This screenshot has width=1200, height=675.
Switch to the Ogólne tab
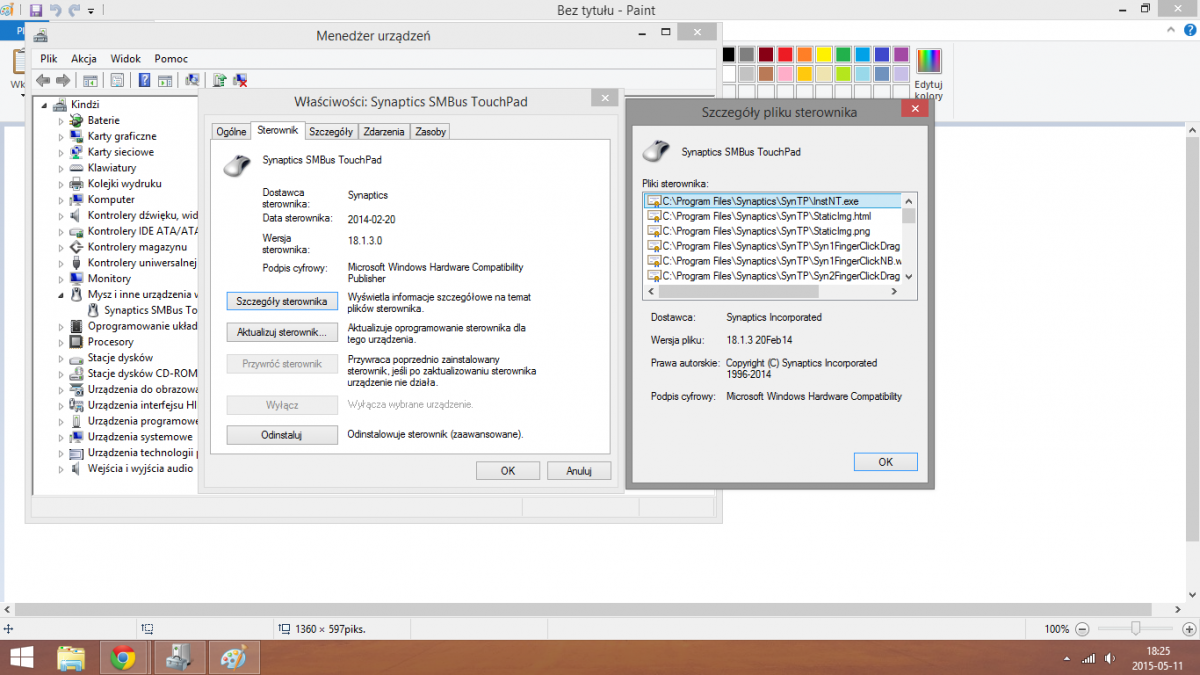point(231,131)
